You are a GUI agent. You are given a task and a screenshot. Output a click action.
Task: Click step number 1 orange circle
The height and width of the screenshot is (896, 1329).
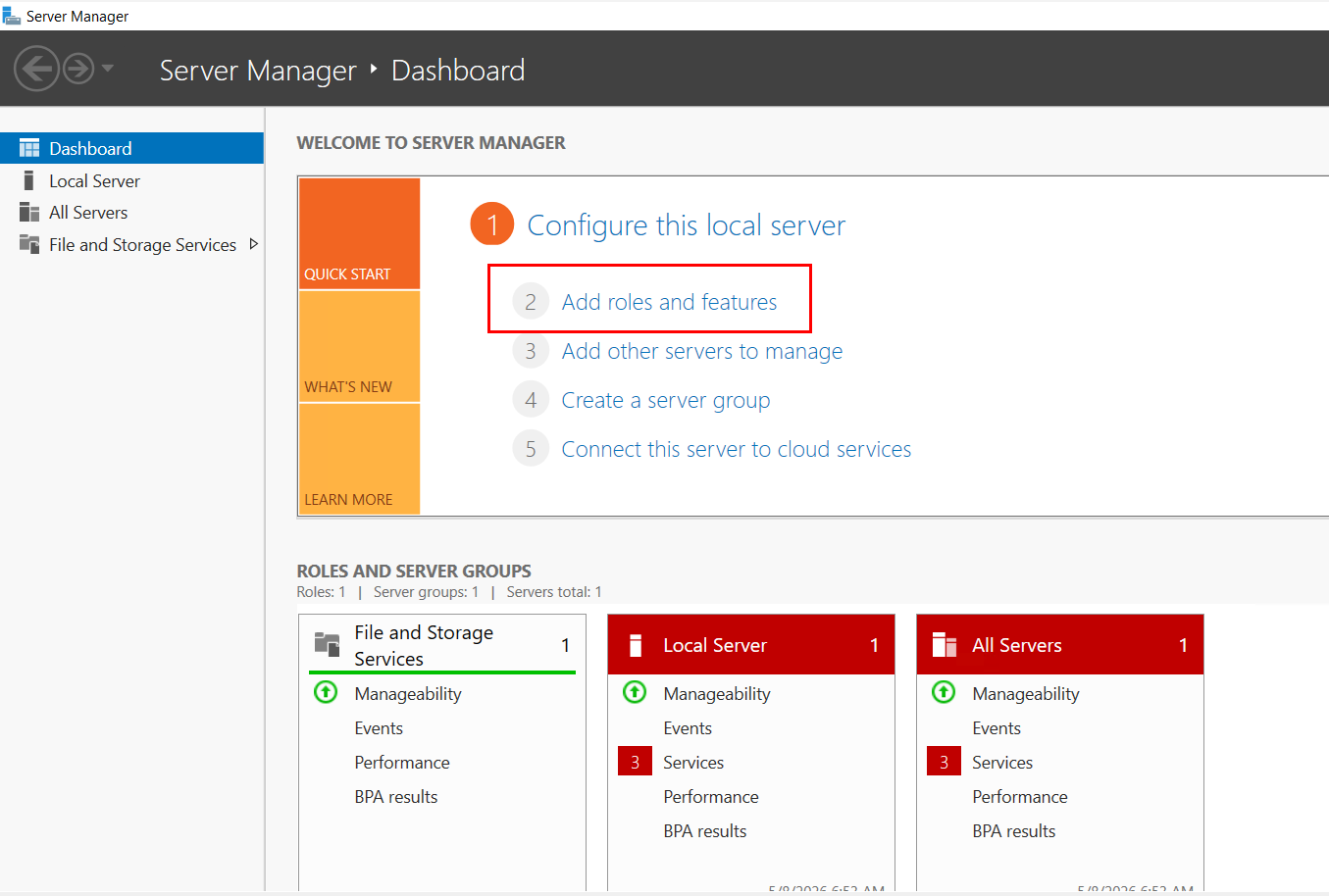[x=492, y=224]
